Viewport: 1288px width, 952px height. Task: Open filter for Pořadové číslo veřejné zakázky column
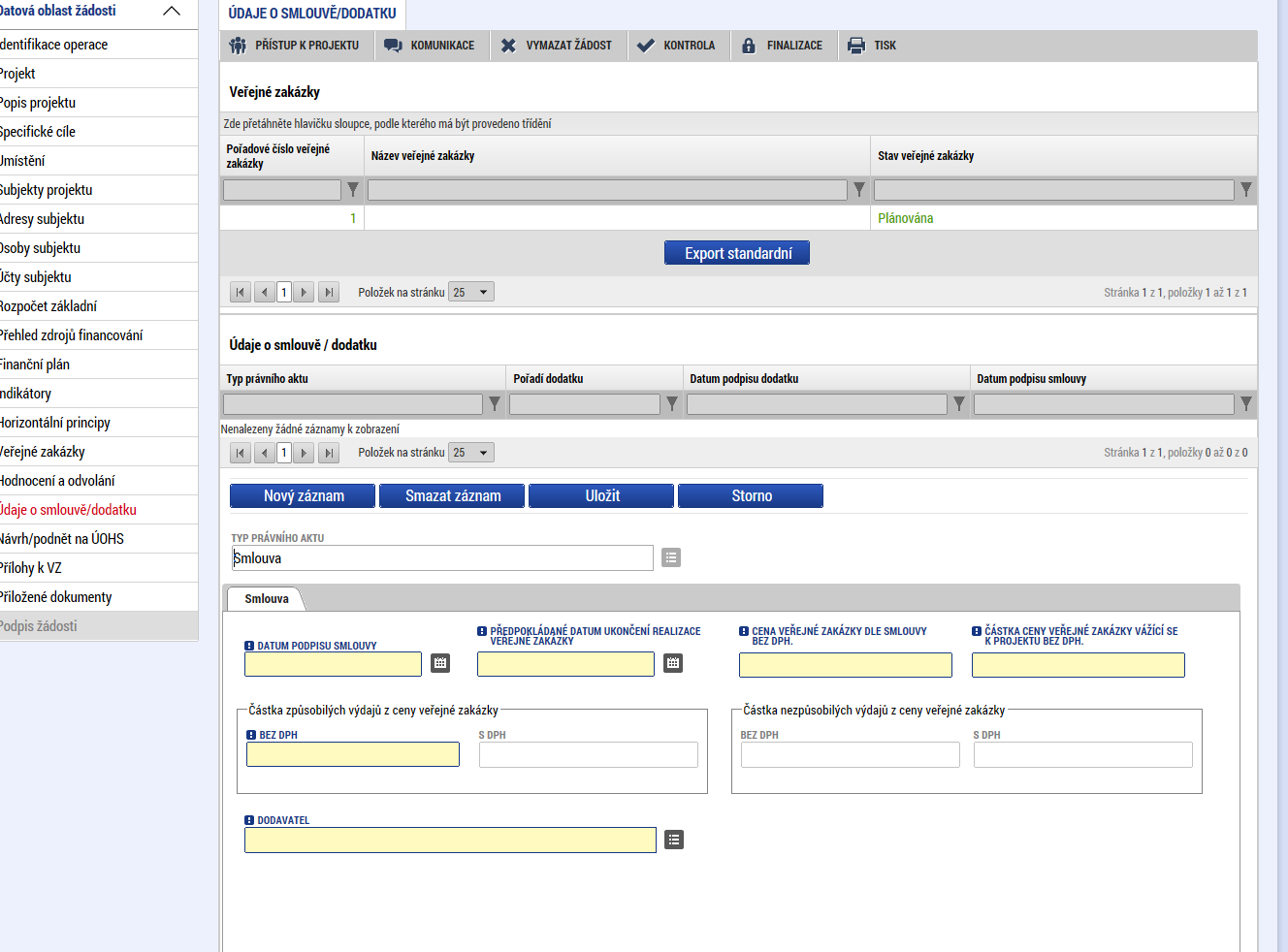coord(353,190)
